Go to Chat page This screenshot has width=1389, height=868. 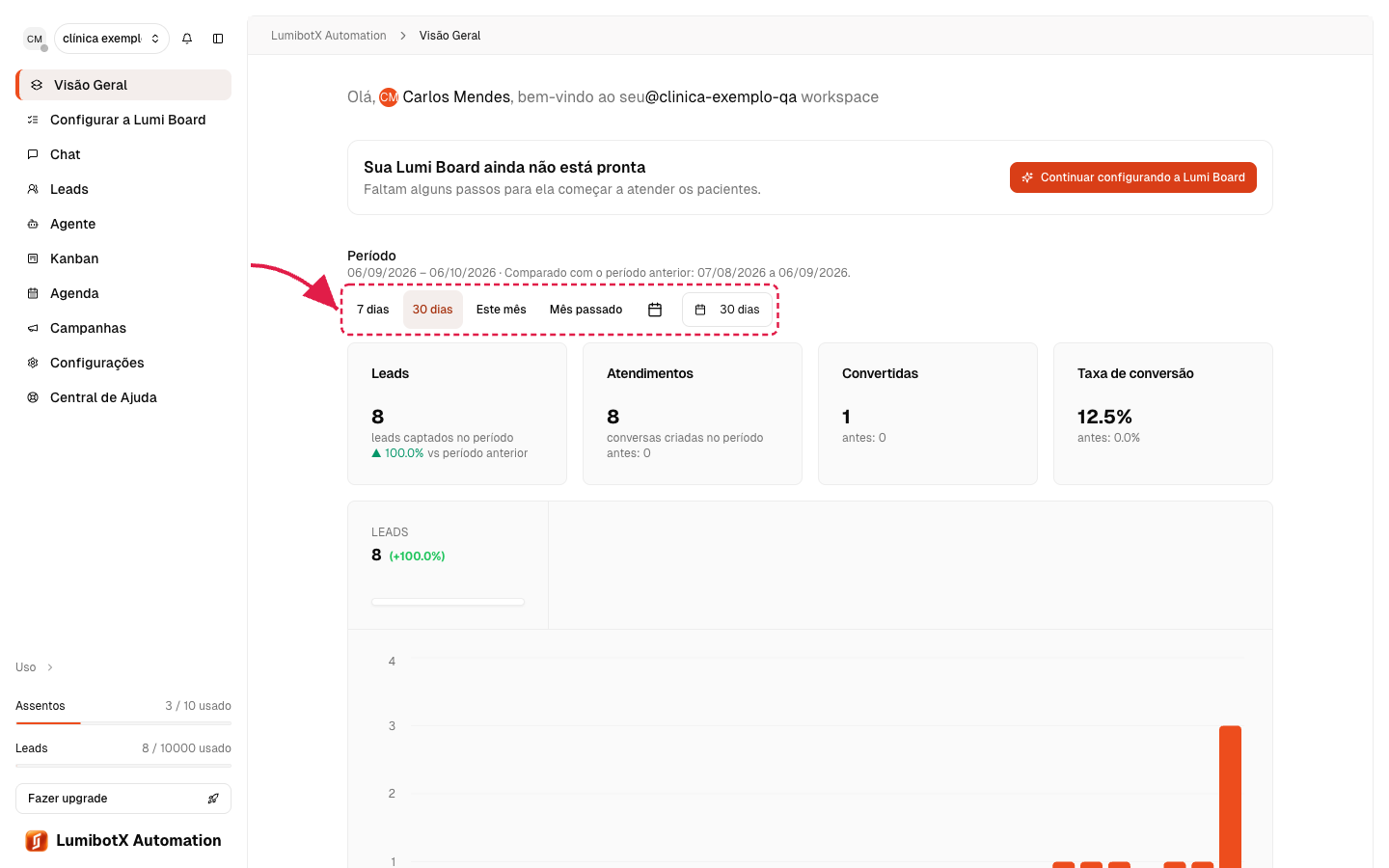(123, 154)
